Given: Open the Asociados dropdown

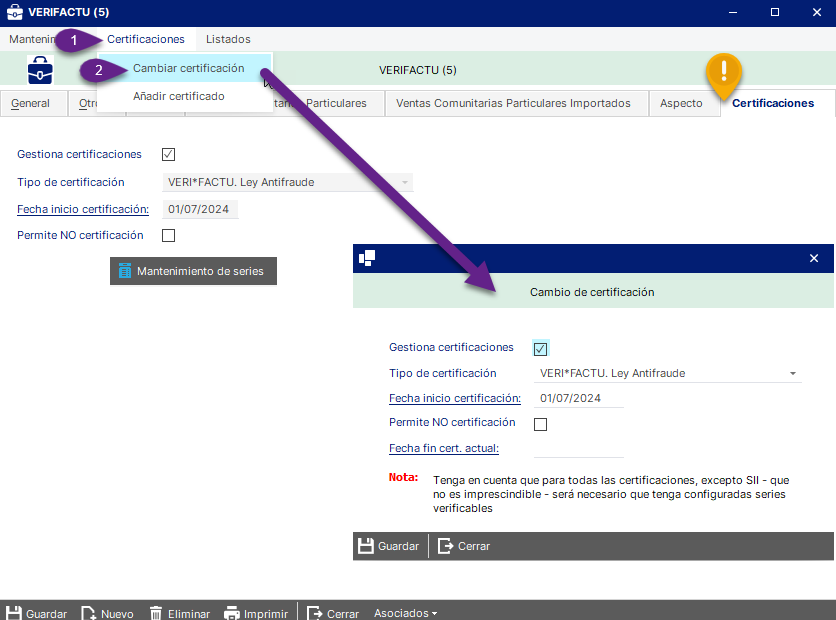Looking at the screenshot, I should (x=405, y=614).
